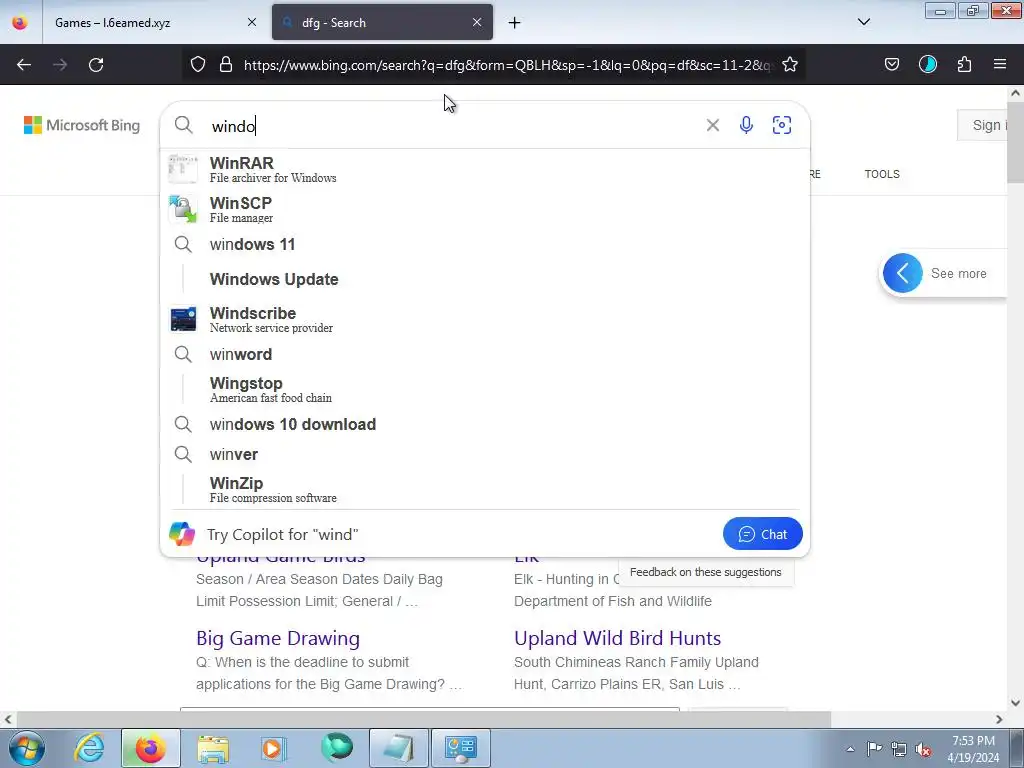
Task: Click the Sign in button
Action: click(x=982, y=125)
